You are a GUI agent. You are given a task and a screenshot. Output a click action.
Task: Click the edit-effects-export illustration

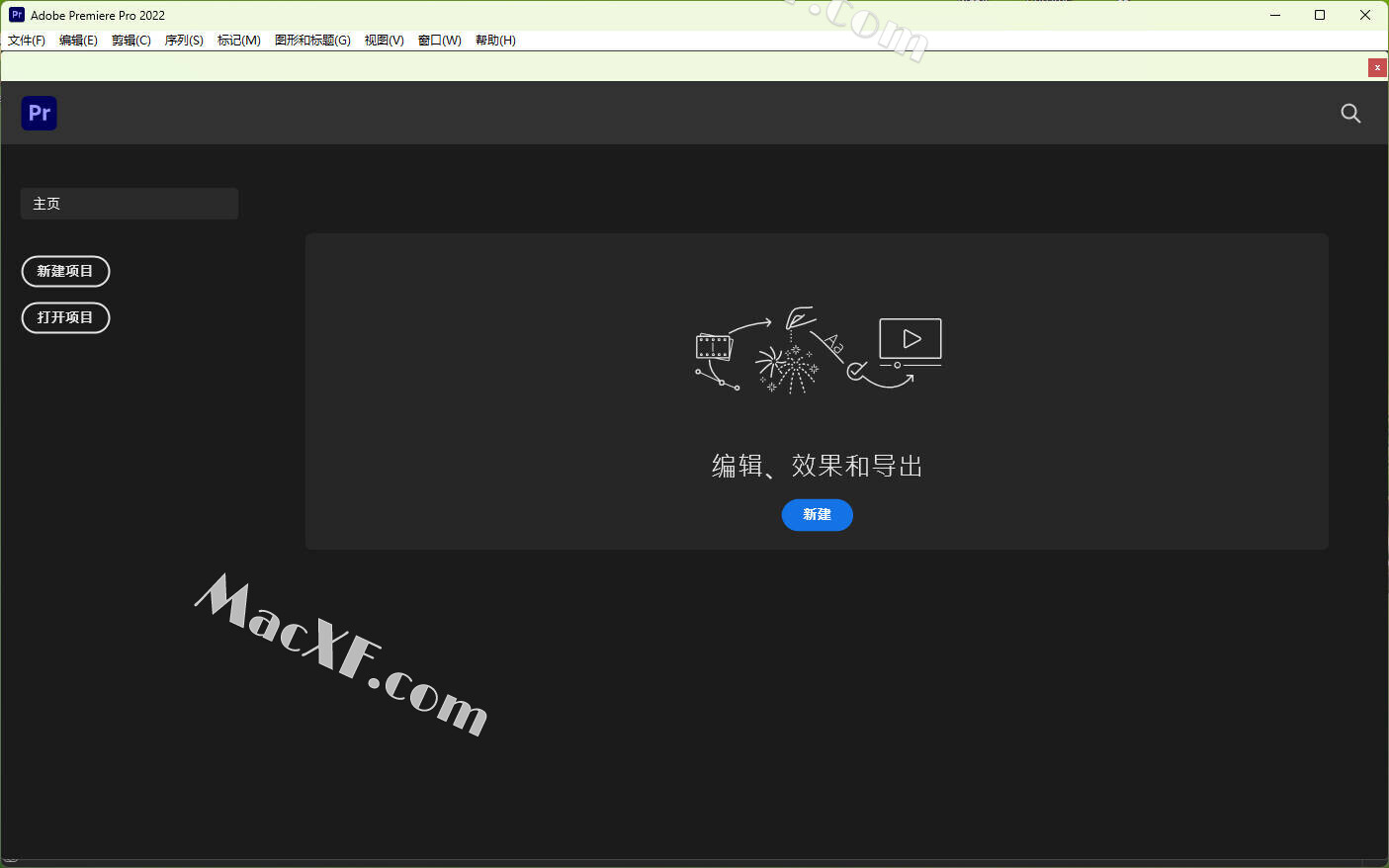point(818,350)
